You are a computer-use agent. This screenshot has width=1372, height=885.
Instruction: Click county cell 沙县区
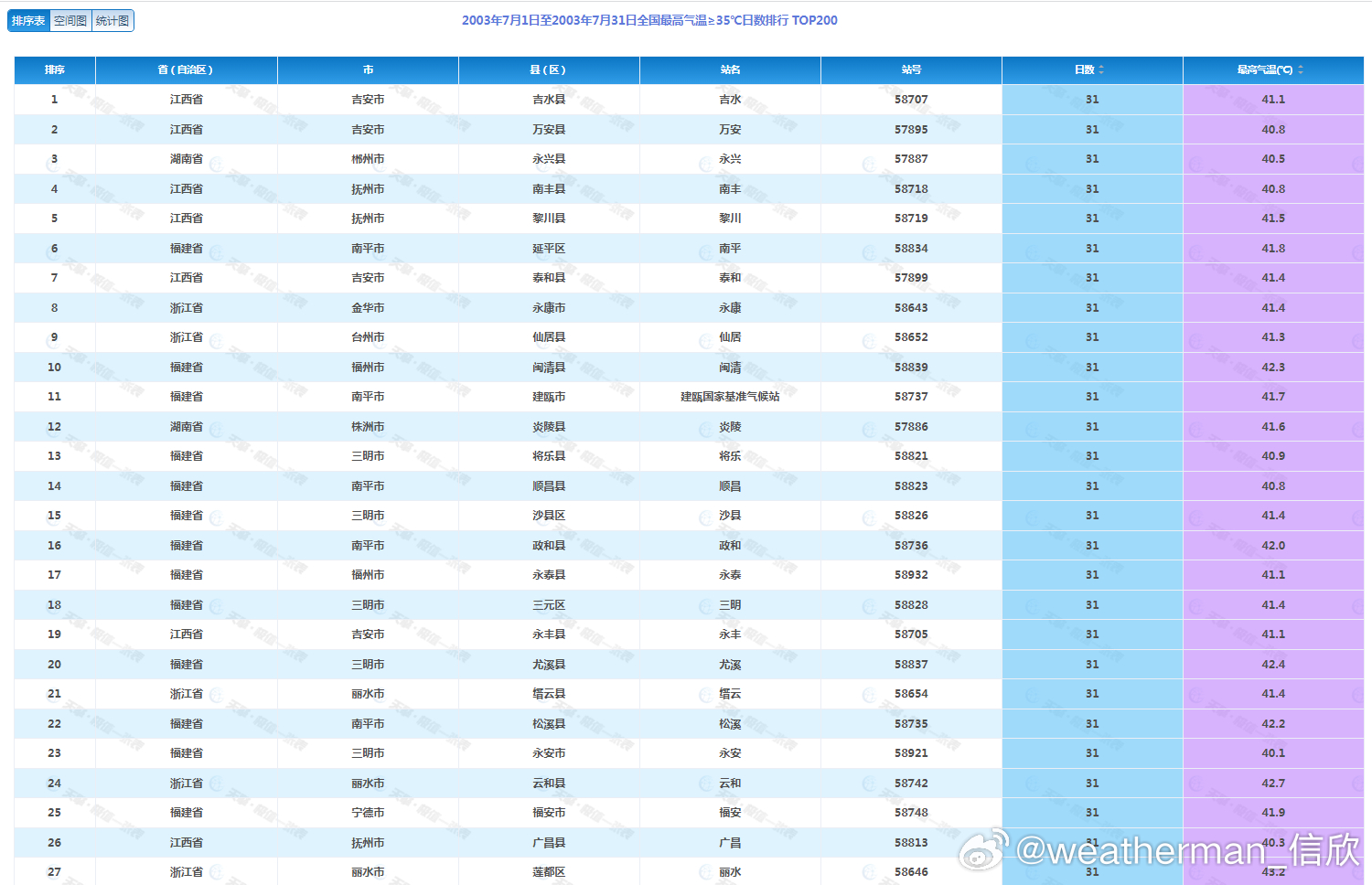(x=549, y=516)
